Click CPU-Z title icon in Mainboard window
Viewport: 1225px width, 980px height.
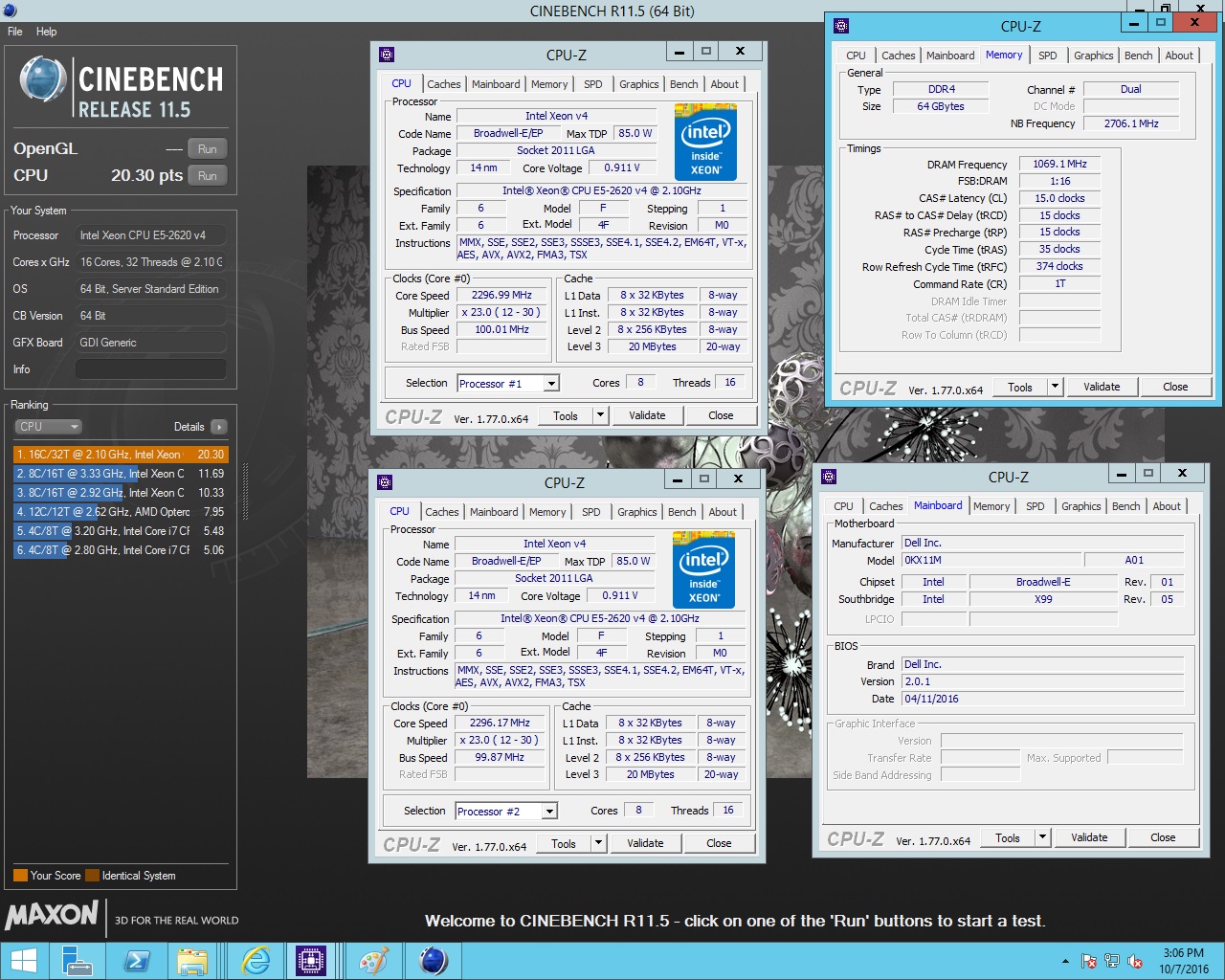click(829, 477)
